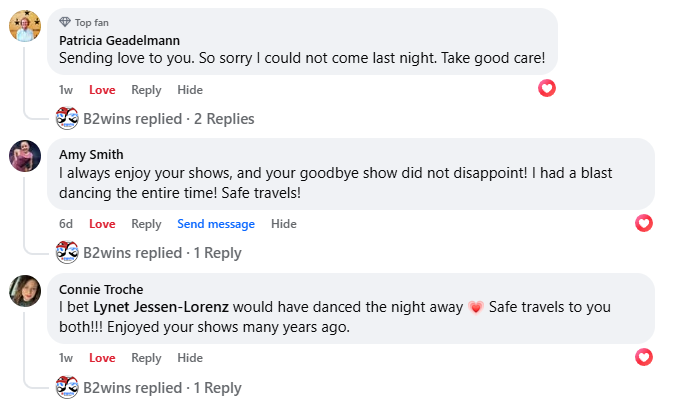Image resolution: width=677 pixels, height=404 pixels.
Task: Send message to Amy Smith
Action: 216,224
